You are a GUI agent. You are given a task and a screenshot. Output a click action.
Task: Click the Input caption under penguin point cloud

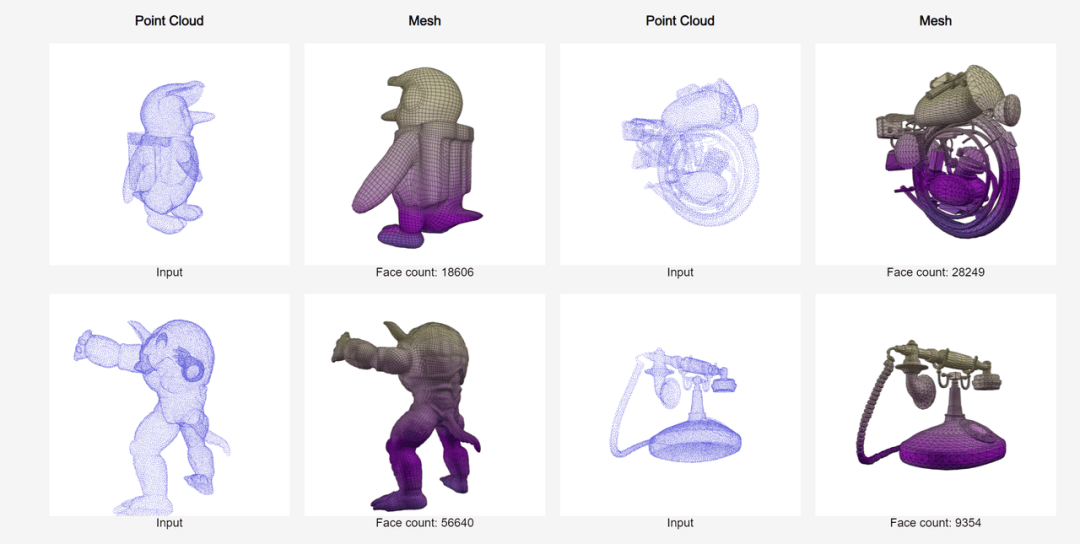pos(169,272)
